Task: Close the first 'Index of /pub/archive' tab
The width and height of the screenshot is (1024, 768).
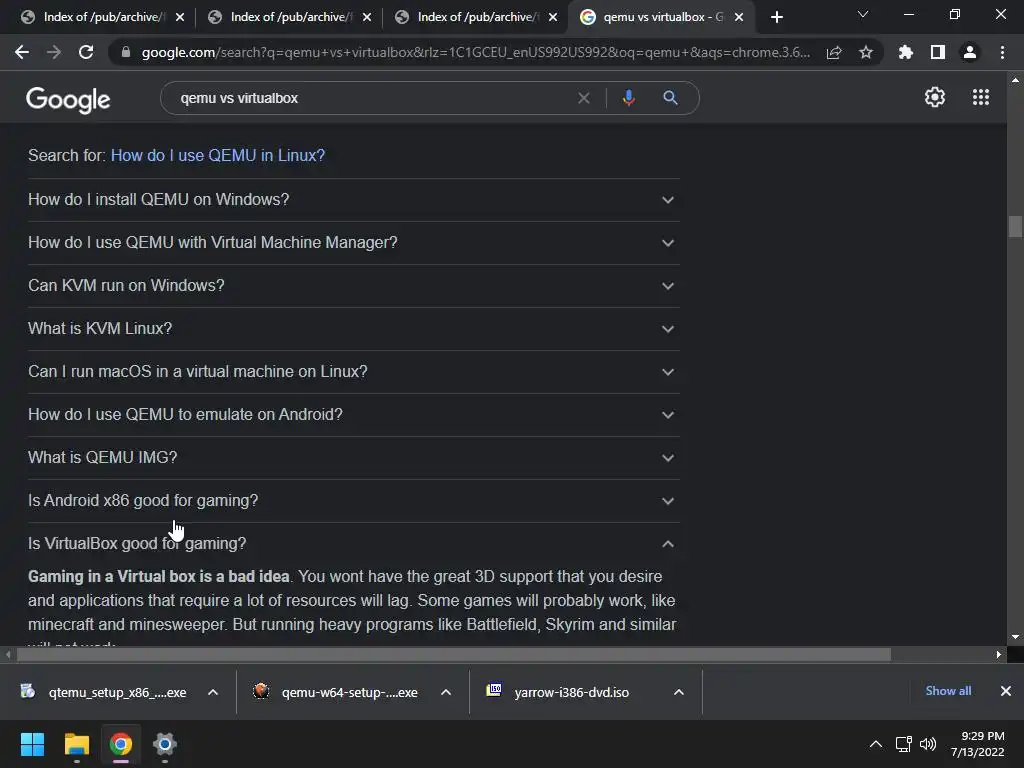Action: pyautogui.click(x=180, y=17)
